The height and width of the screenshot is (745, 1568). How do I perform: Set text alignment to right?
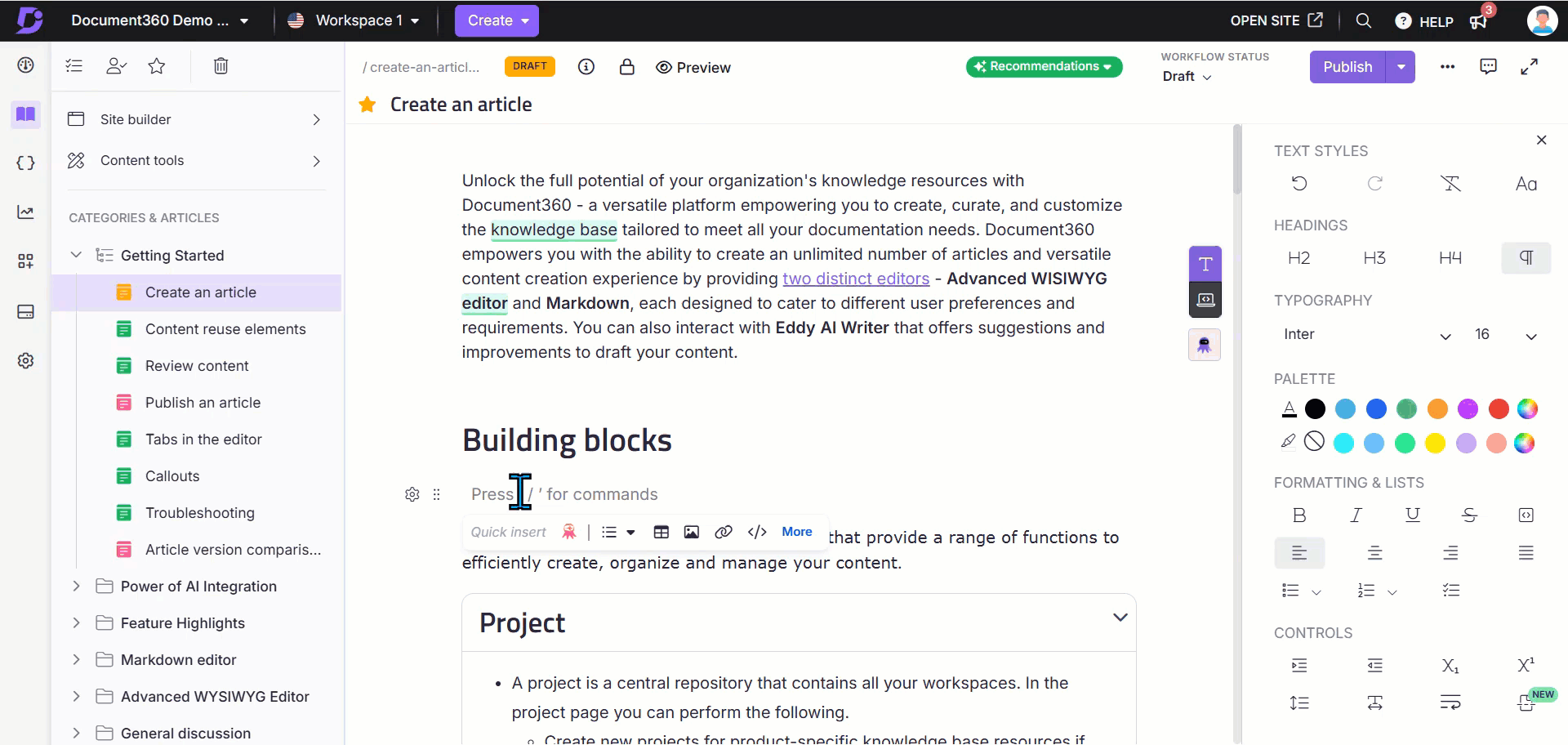[x=1450, y=553]
